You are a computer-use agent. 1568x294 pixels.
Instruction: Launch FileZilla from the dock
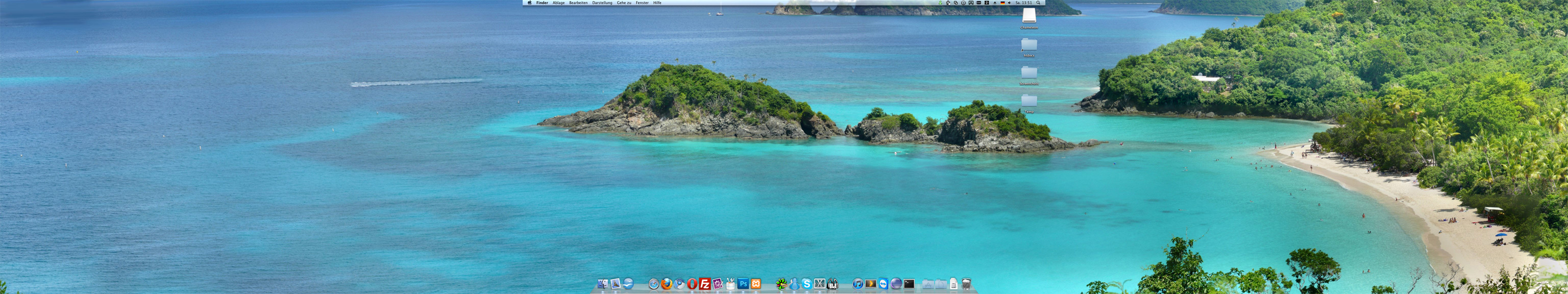pyautogui.click(x=704, y=284)
